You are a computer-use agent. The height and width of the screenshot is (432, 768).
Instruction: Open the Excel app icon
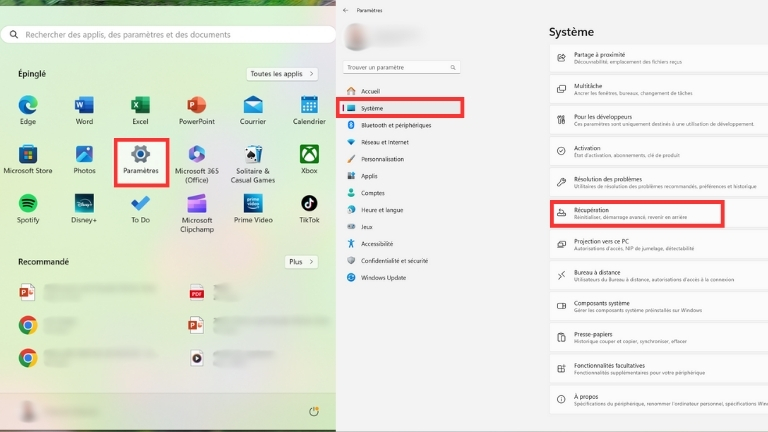tap(141, 104)
